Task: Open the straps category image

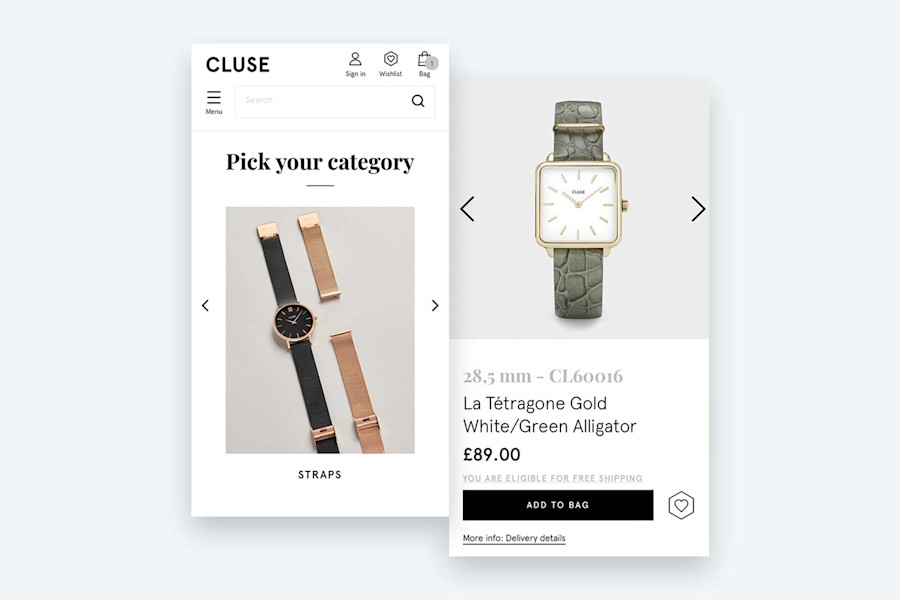Action: point(320,330)
